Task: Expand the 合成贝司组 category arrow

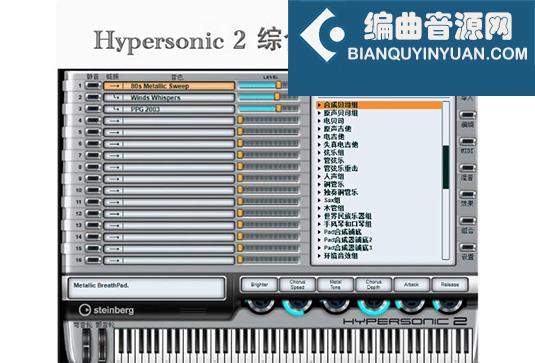Action: coord(320,105)
